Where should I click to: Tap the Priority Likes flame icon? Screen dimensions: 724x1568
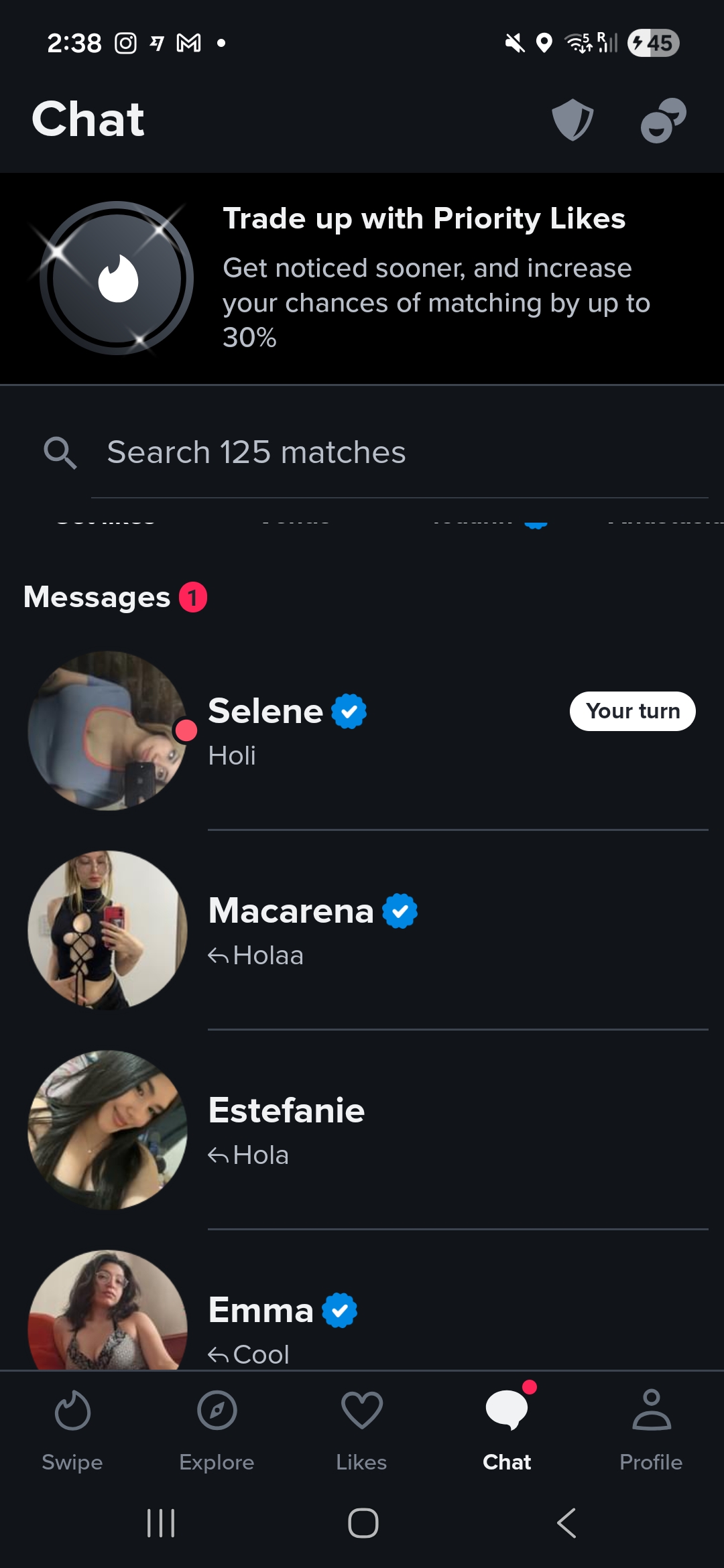[117, 278]
